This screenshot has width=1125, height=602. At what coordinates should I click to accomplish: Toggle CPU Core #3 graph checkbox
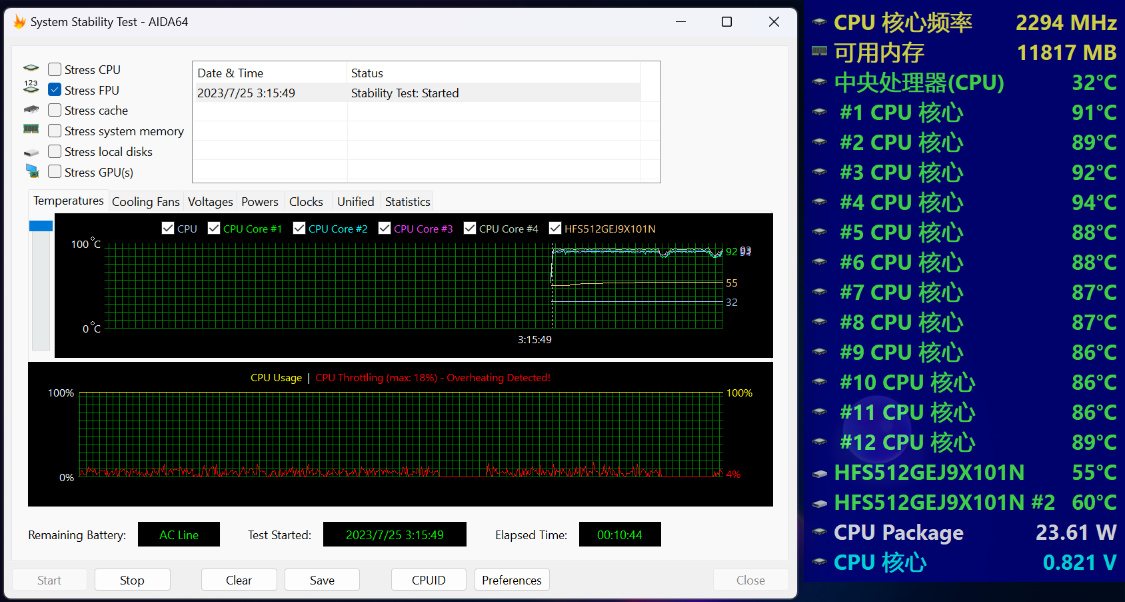385,228
